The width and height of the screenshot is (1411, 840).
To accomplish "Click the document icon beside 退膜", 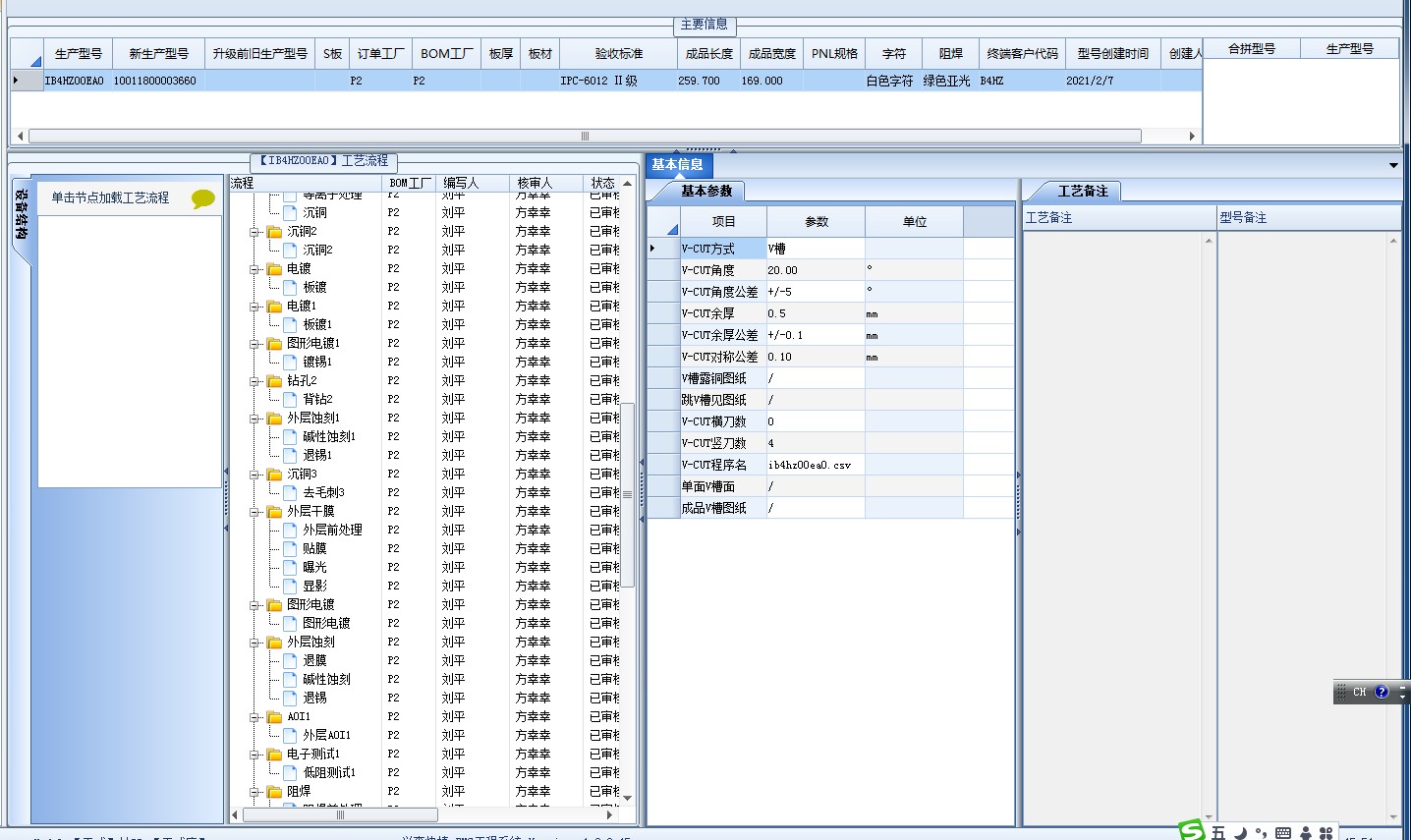I will pyautogui.click(x=291, y=660).
